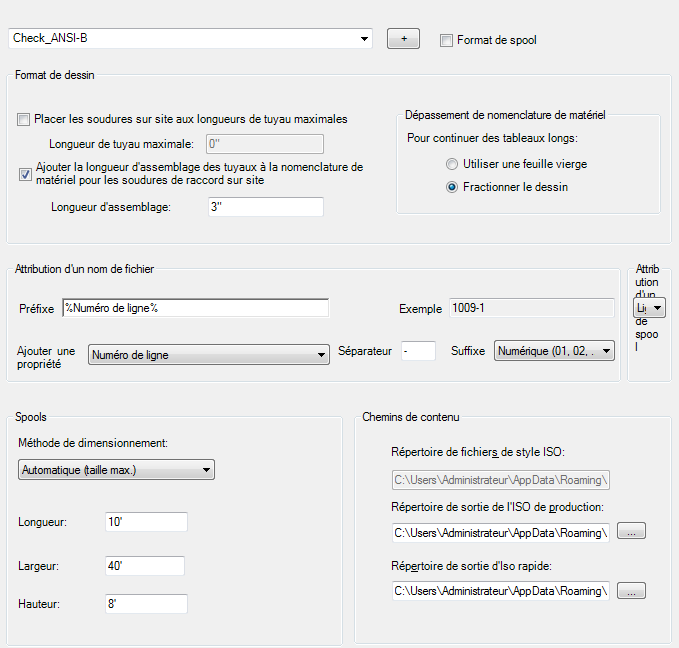The width and height of the screenshot is (679, 648).
Task: Click the ISO de production path field
Action: 500,532
